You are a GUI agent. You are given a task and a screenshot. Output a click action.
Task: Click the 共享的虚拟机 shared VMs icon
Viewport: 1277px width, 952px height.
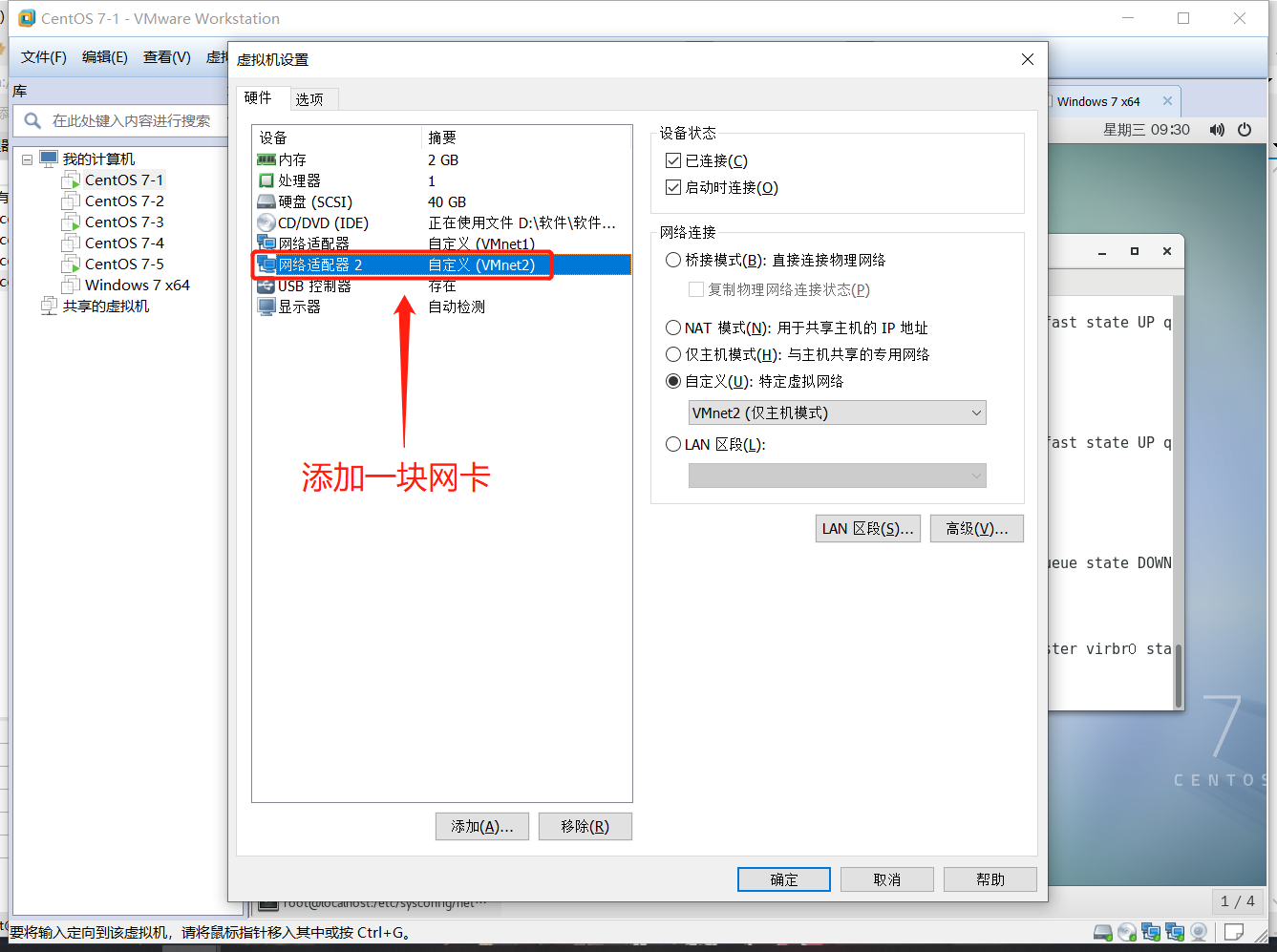[x=49, y=306]
